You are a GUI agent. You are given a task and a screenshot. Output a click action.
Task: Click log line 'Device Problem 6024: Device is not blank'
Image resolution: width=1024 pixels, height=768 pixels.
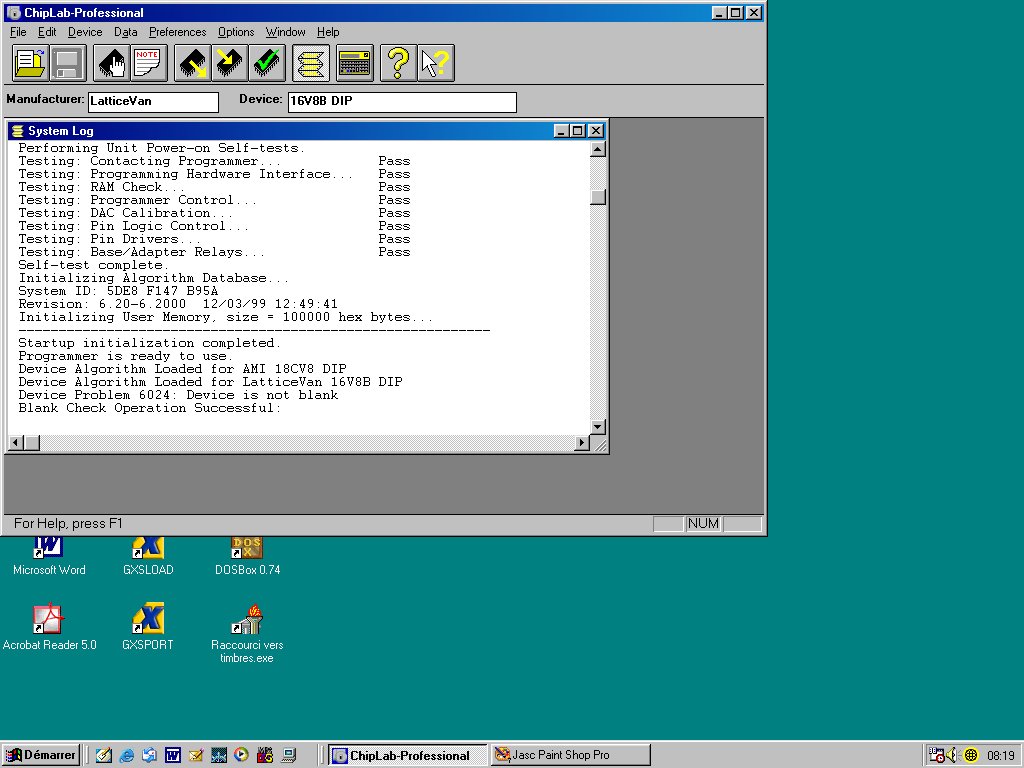click(178, 395)
